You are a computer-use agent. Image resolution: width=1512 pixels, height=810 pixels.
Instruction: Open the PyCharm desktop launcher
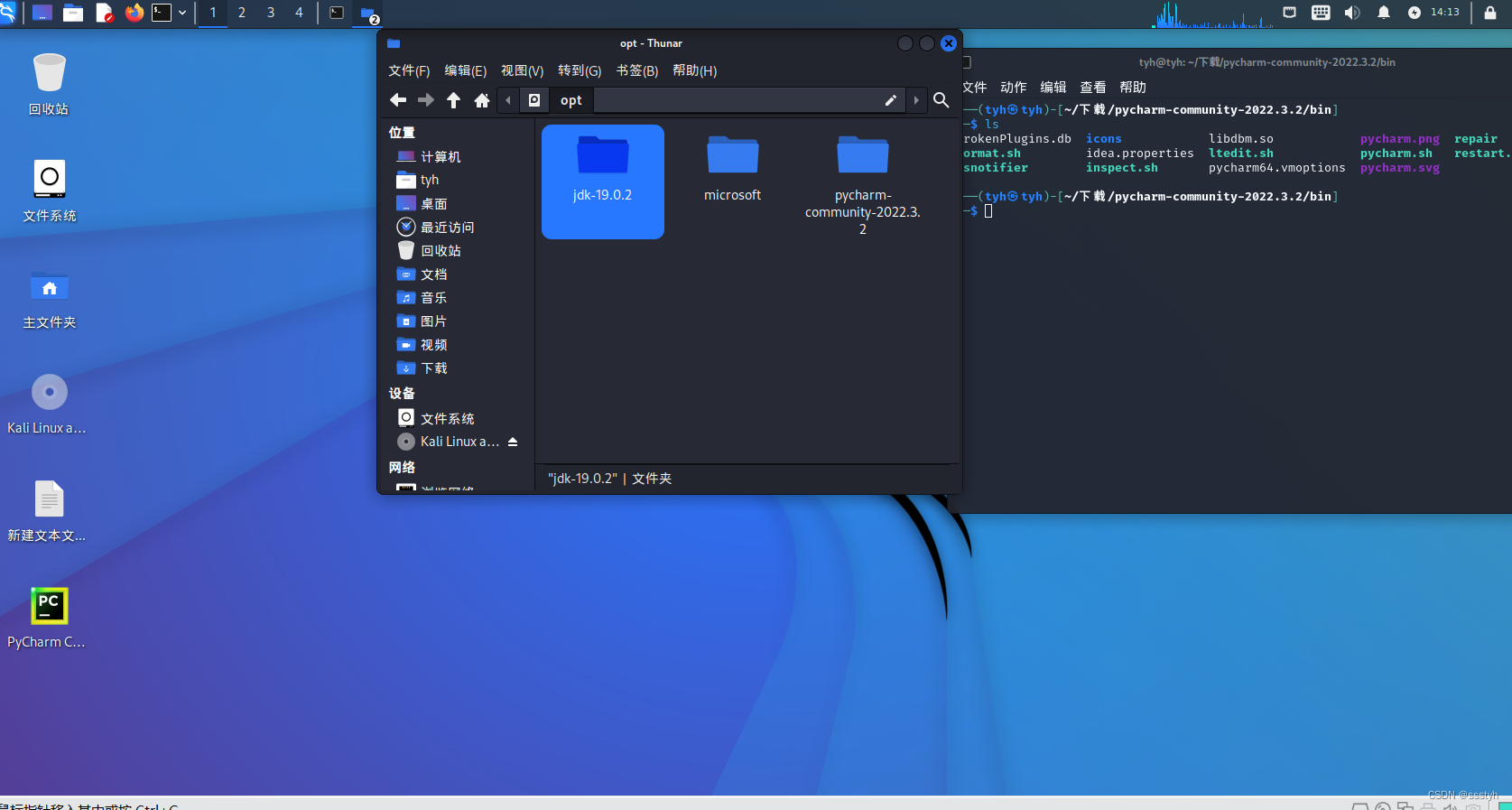click(49, 618)
